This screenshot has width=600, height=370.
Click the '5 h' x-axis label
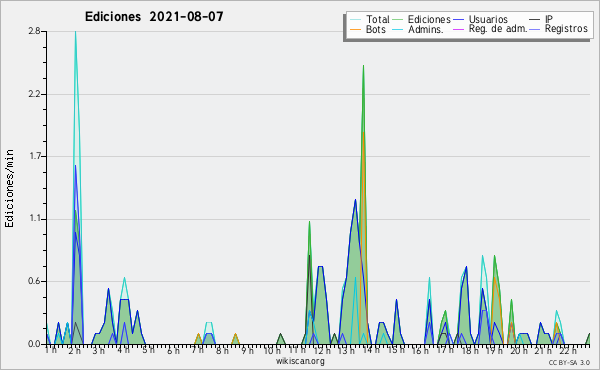click(148, 350)
